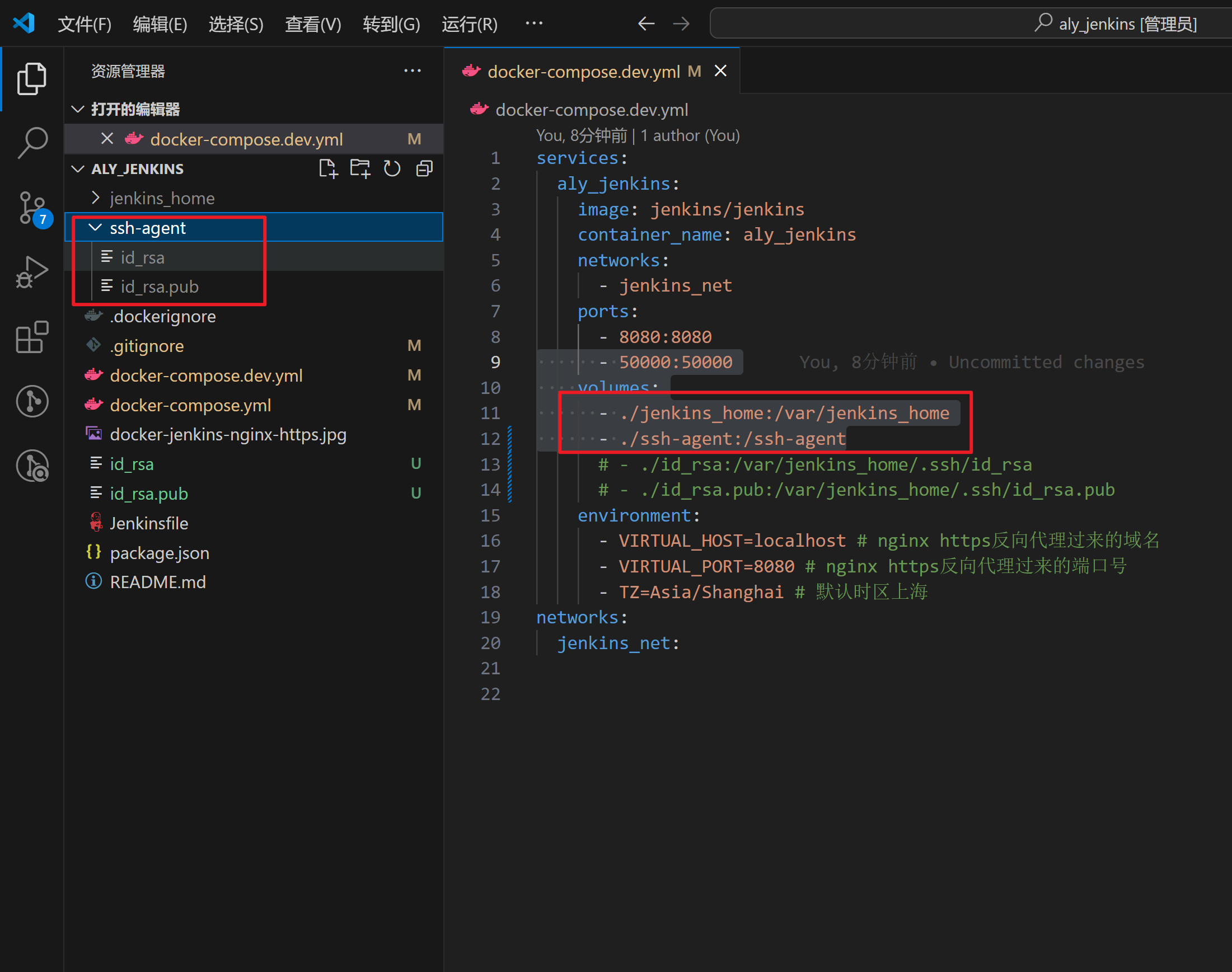
Task: Click the docker icon in breadcrumb
Action: (479, 109)
